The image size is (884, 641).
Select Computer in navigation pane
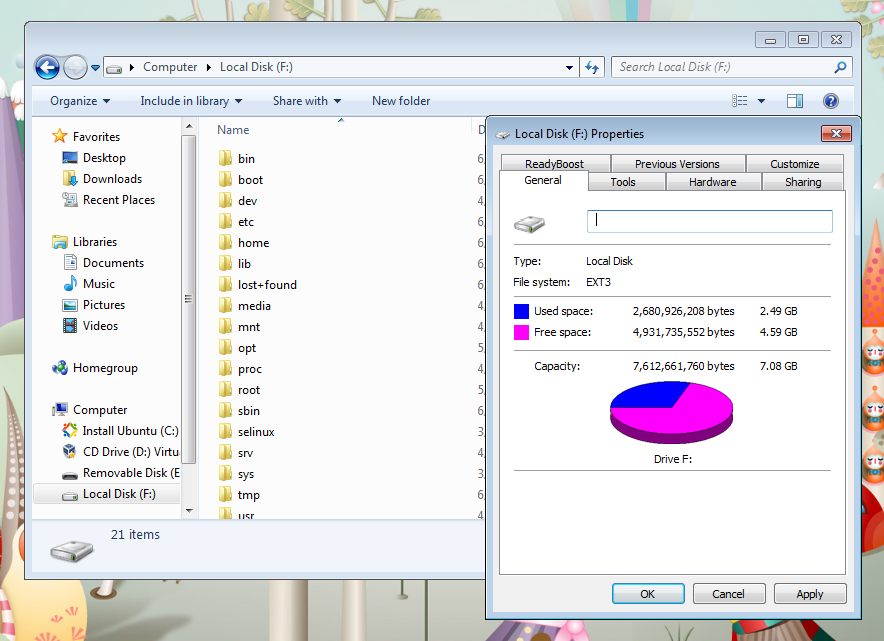(100, 410)
